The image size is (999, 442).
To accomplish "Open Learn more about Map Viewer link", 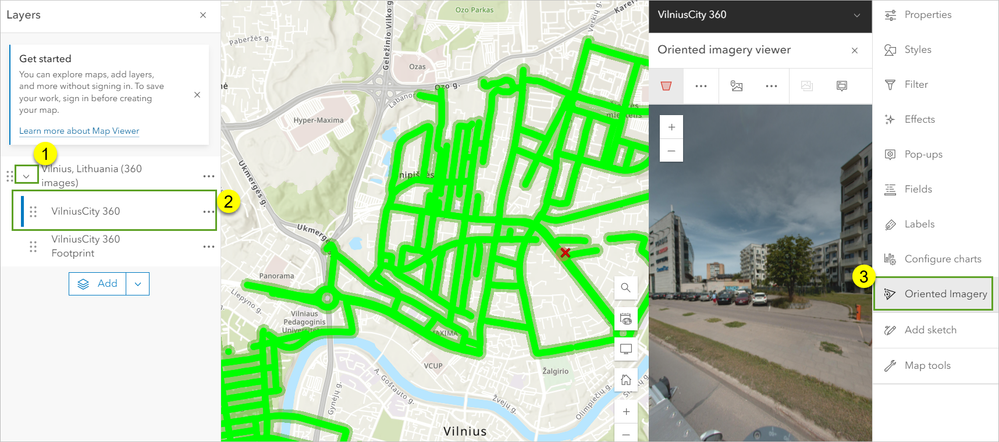I will (x=79, y=131).
